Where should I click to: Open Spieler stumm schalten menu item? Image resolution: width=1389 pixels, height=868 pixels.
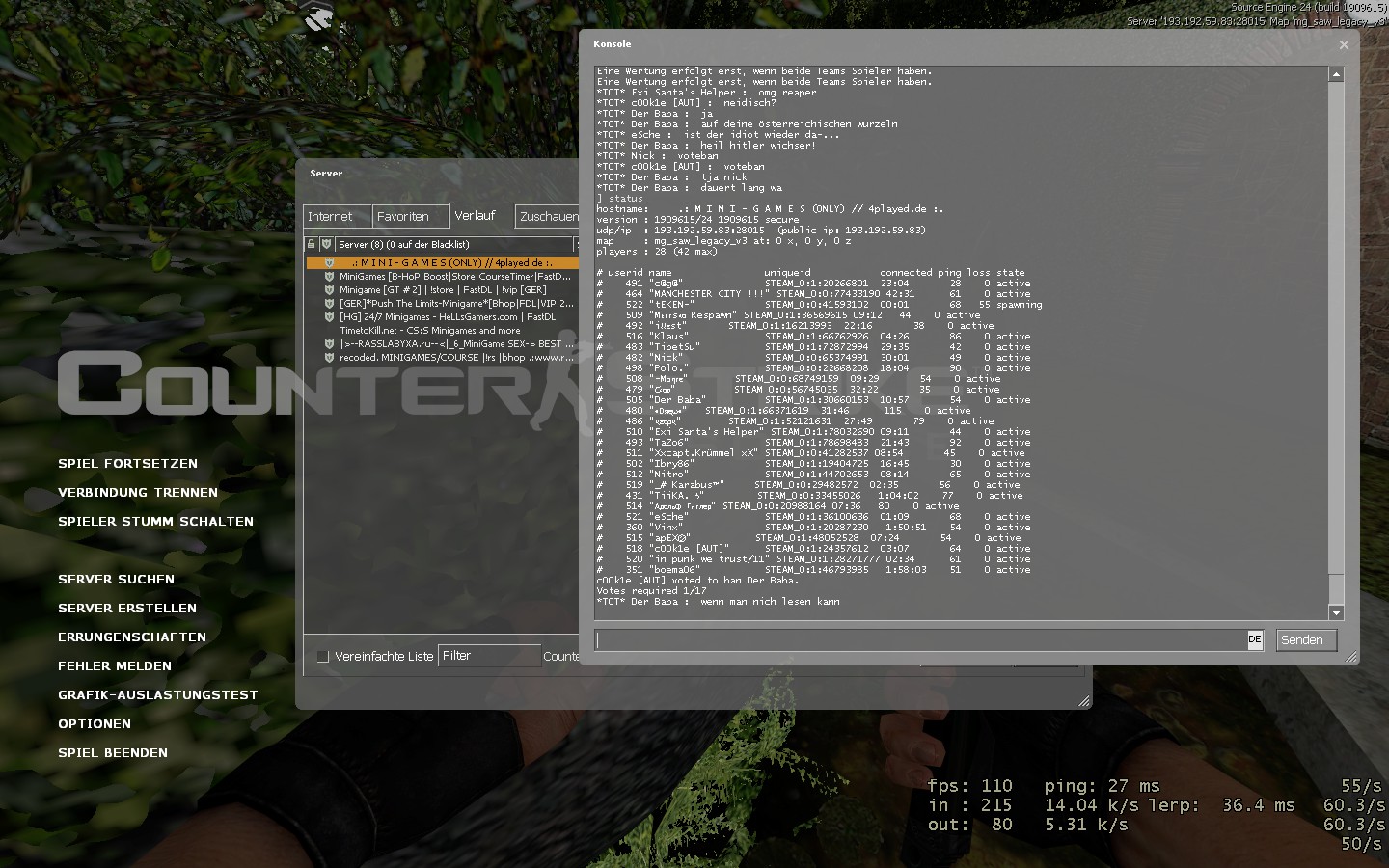click(155, 522)
